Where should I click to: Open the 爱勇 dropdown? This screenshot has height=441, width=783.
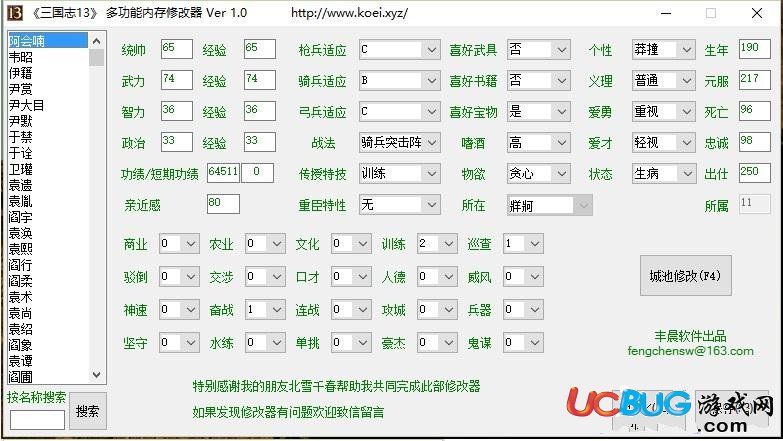point(664,111)
